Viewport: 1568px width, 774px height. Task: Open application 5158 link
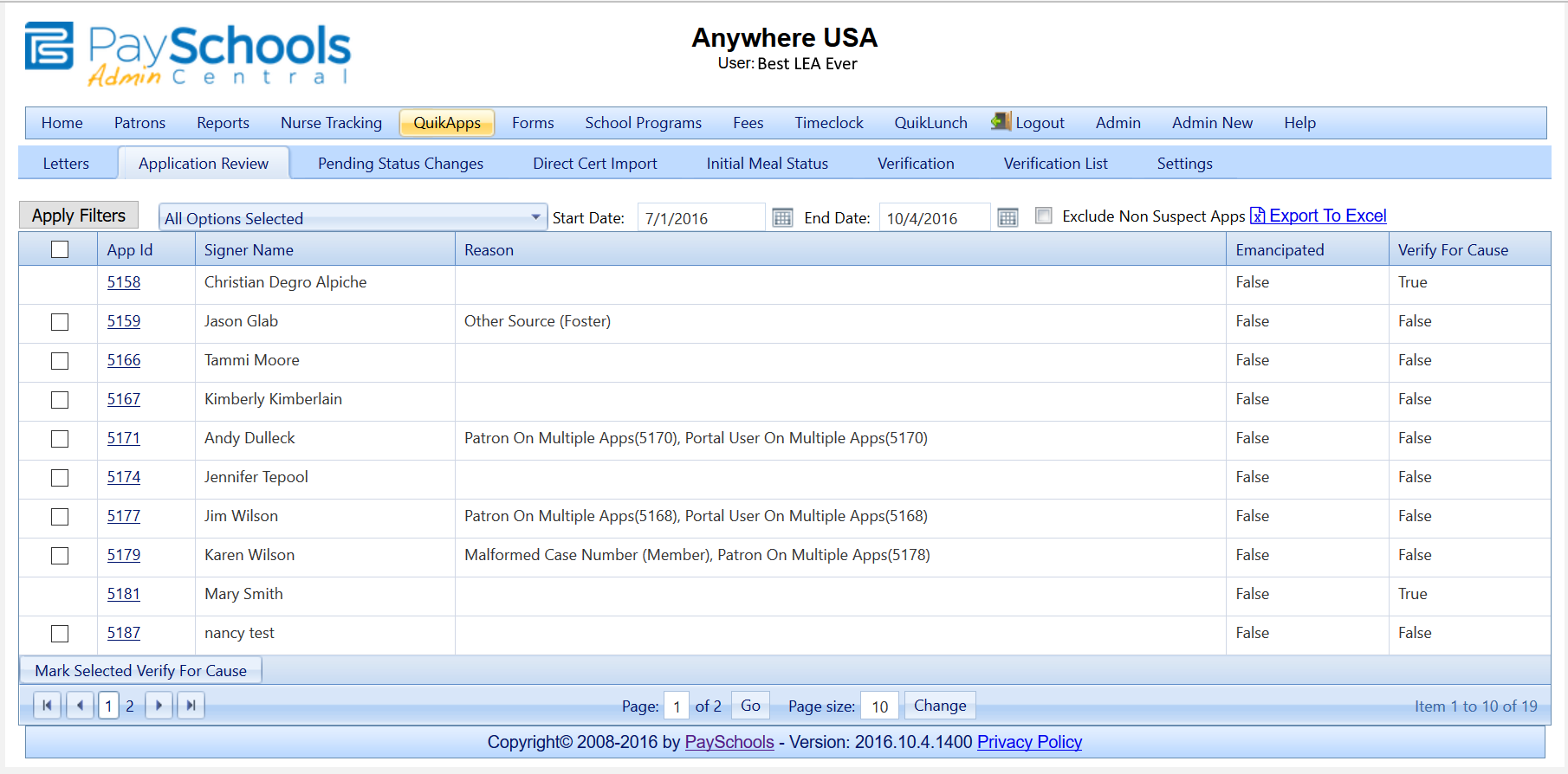click(x=124, y=282)
